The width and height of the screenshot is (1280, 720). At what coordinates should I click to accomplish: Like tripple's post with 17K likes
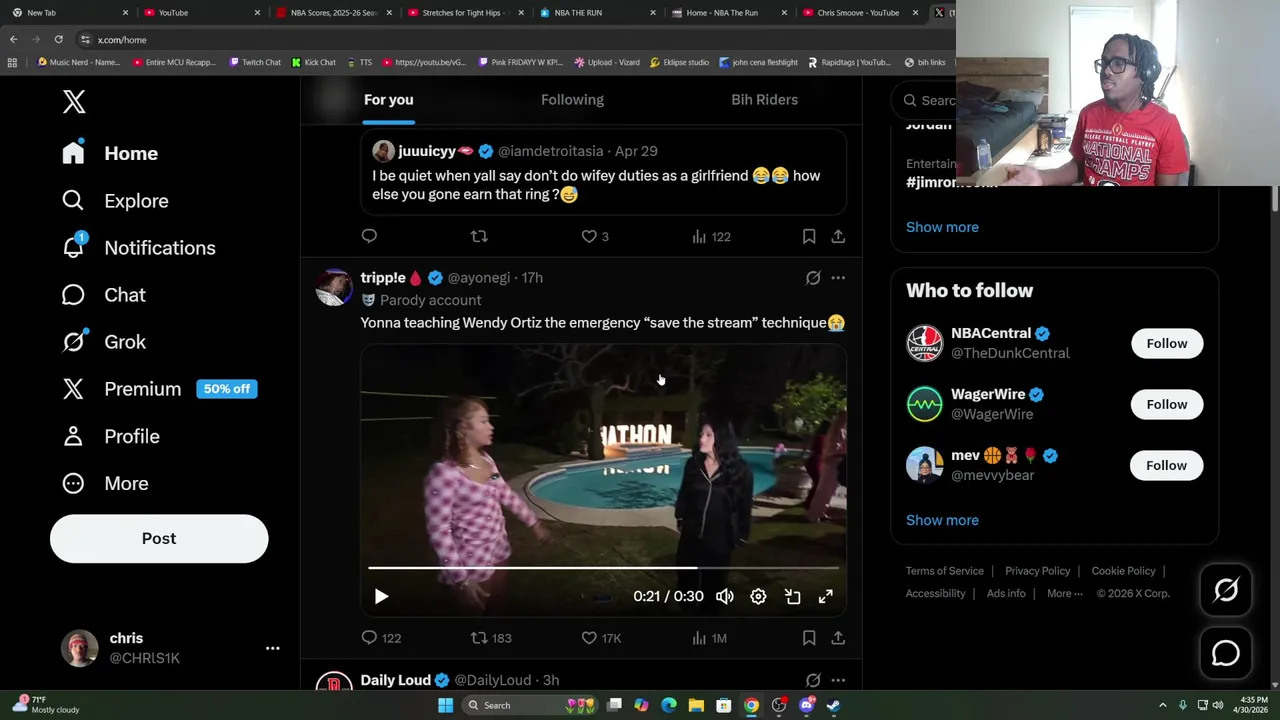pos(601,638)
